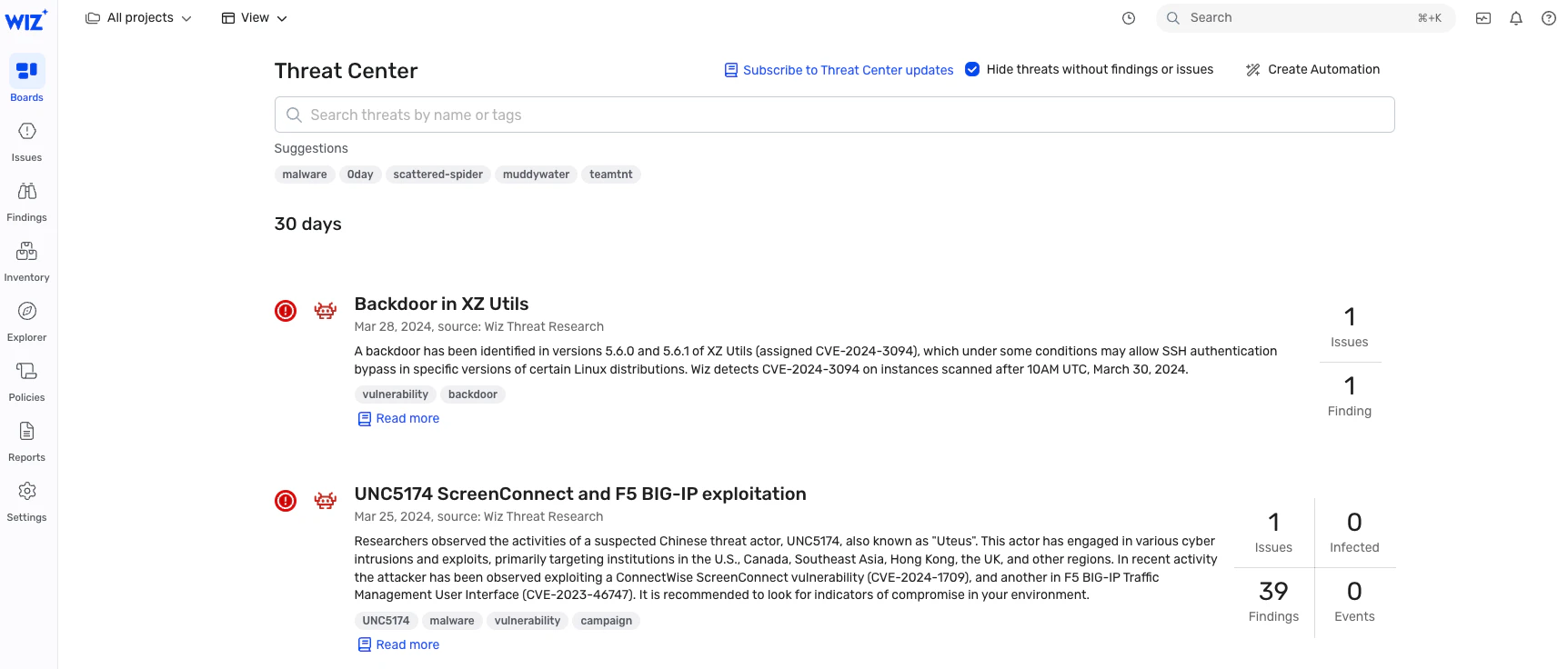Uncheck Hide threats without findings or issues

coord(972,69)
